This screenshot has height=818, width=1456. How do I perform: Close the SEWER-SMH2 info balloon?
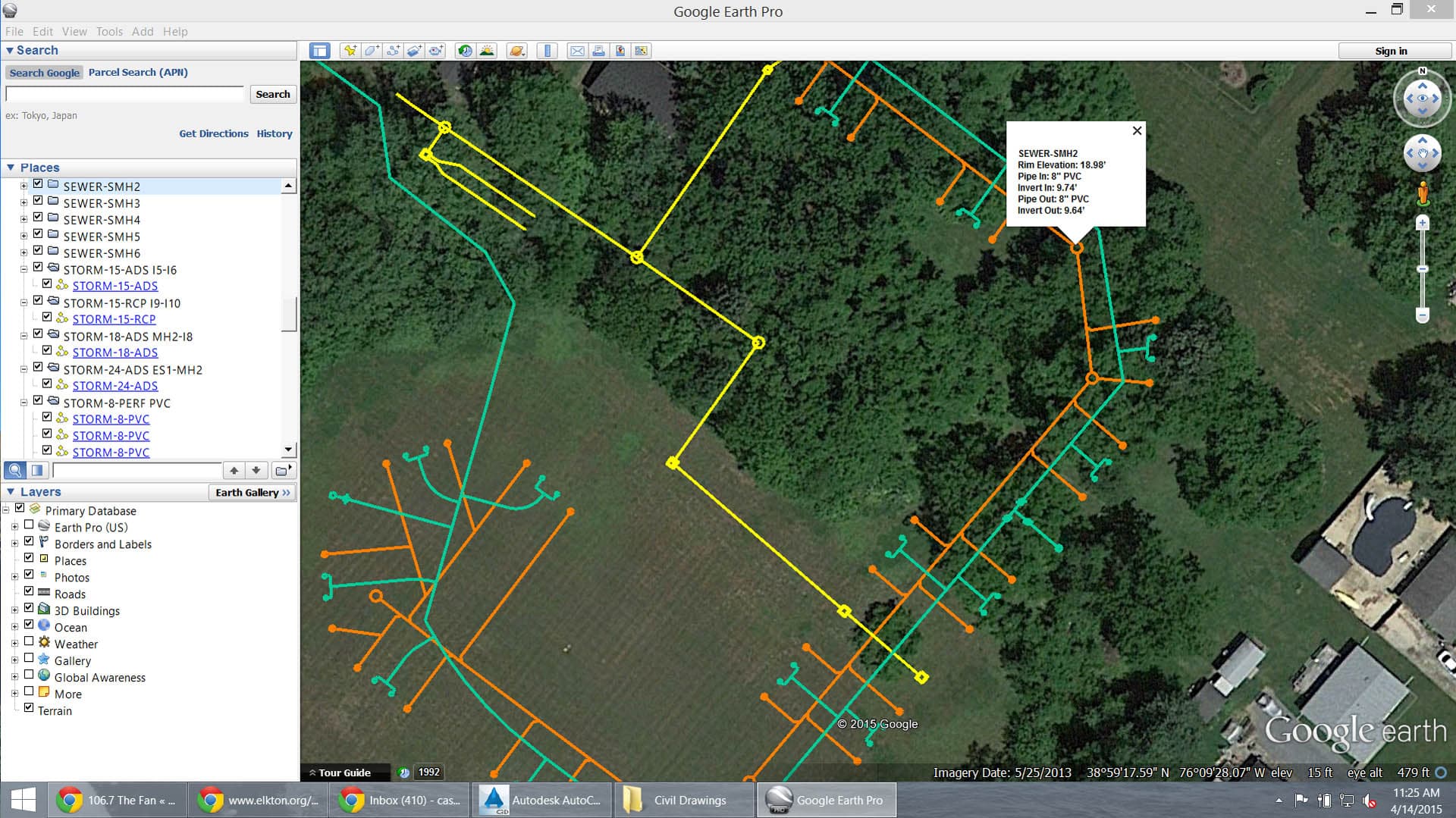1137,130
